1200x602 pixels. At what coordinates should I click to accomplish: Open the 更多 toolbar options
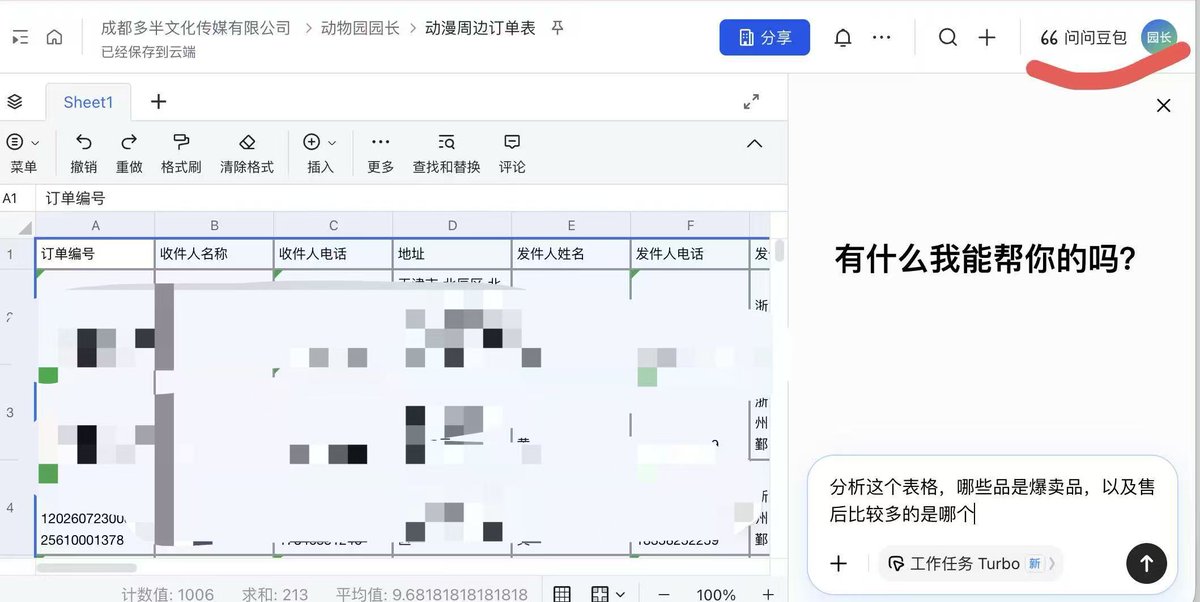381,153
